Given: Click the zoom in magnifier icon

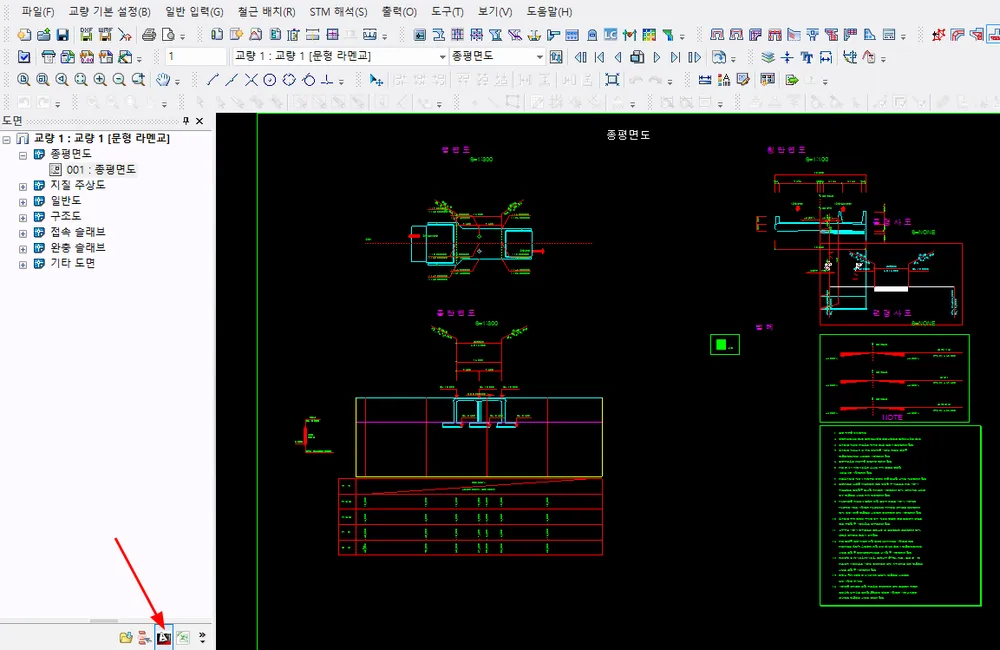Looking at the screenshot, I should pyautogui.click(x=100, y=80).
